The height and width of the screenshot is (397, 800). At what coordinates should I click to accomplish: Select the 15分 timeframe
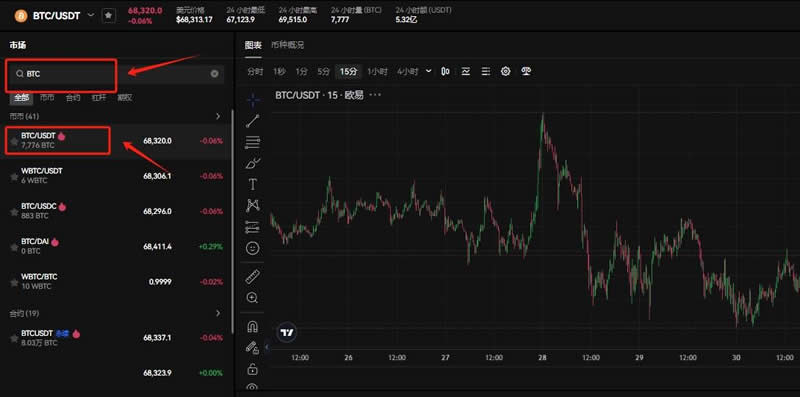348,71
